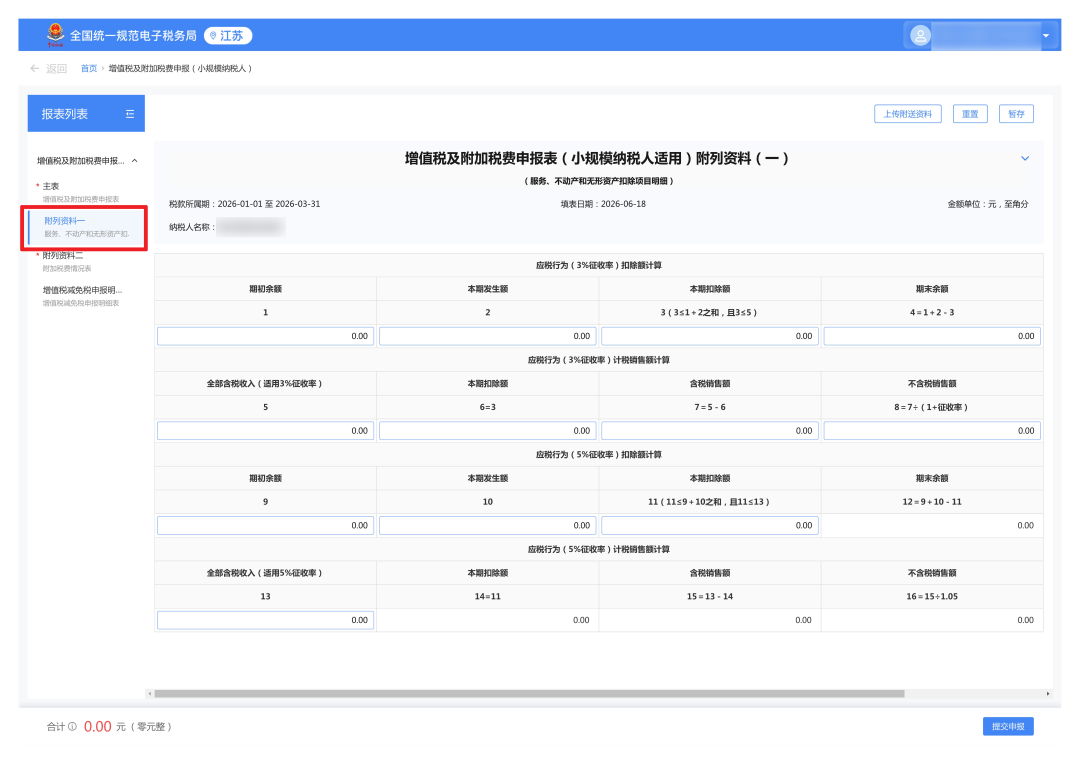The width and height of the screenshot is (1080, 764).
Task: Click the 本期扣除额 input under column 3
Action: [709, 336]
